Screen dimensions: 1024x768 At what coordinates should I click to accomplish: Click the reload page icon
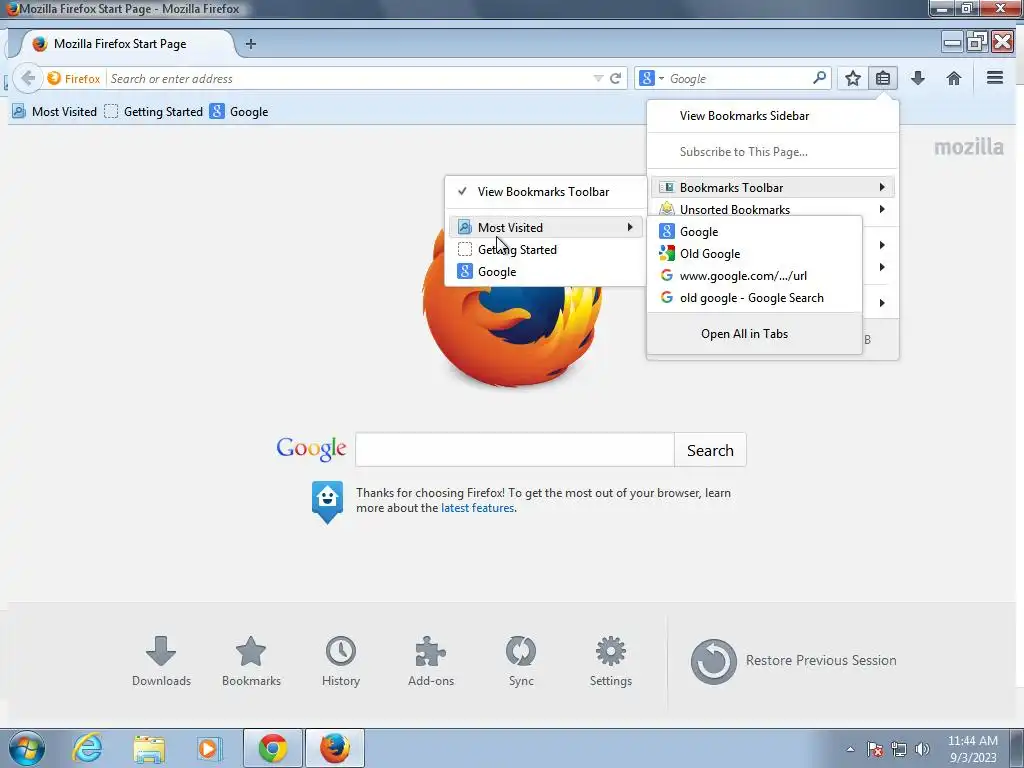click(x=615, y=78)
